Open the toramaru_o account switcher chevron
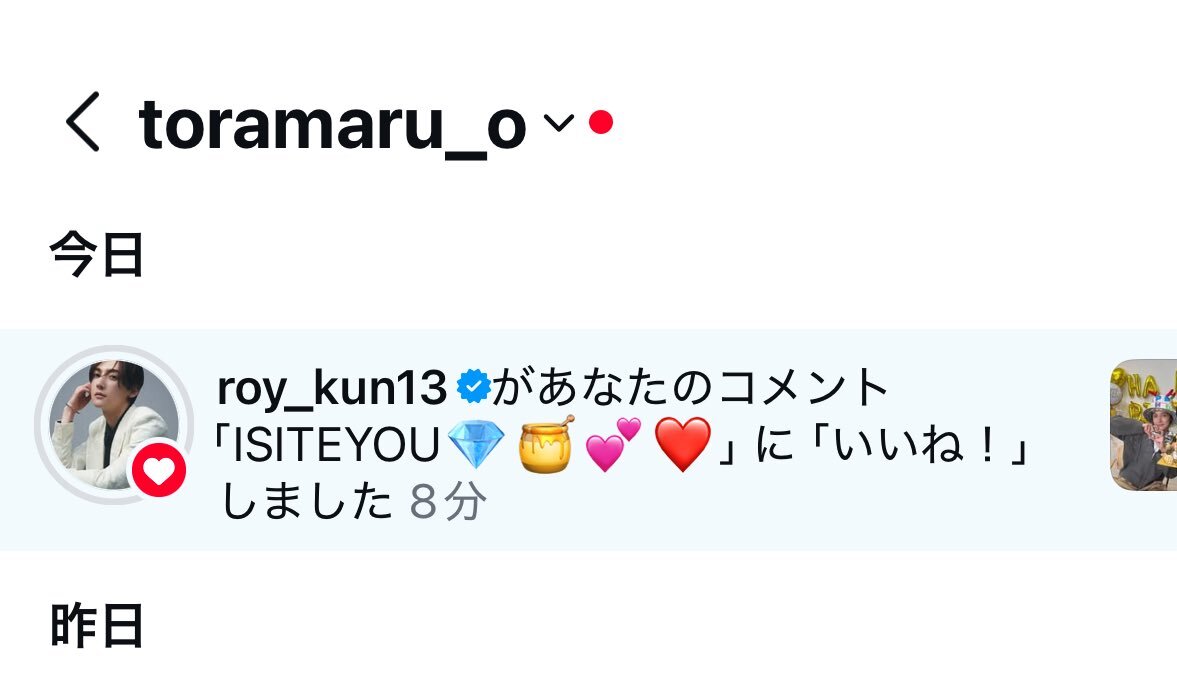The height and width of the screenshot is (695, 1177). [x=558, y=122]
